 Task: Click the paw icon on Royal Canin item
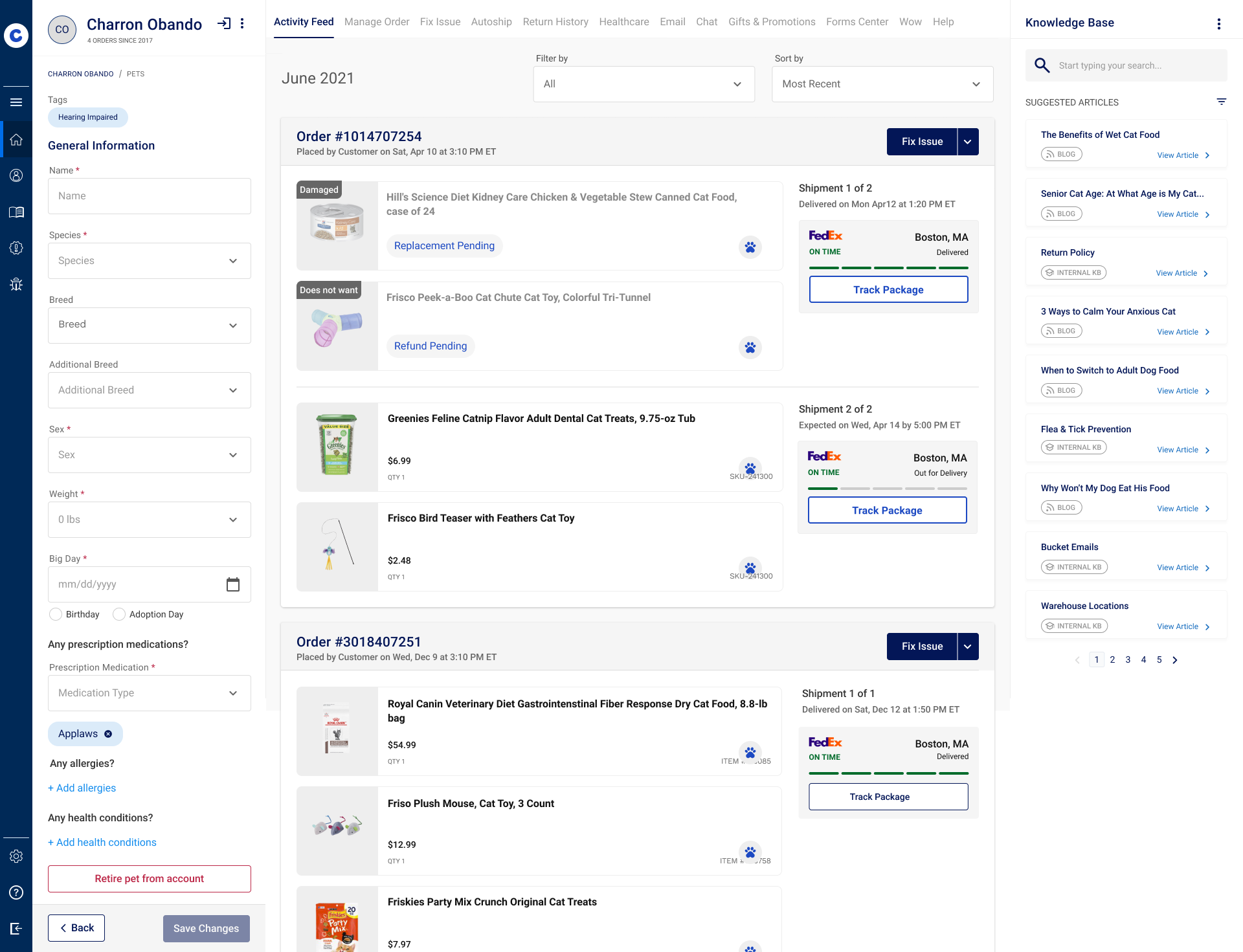coord(750,753)
